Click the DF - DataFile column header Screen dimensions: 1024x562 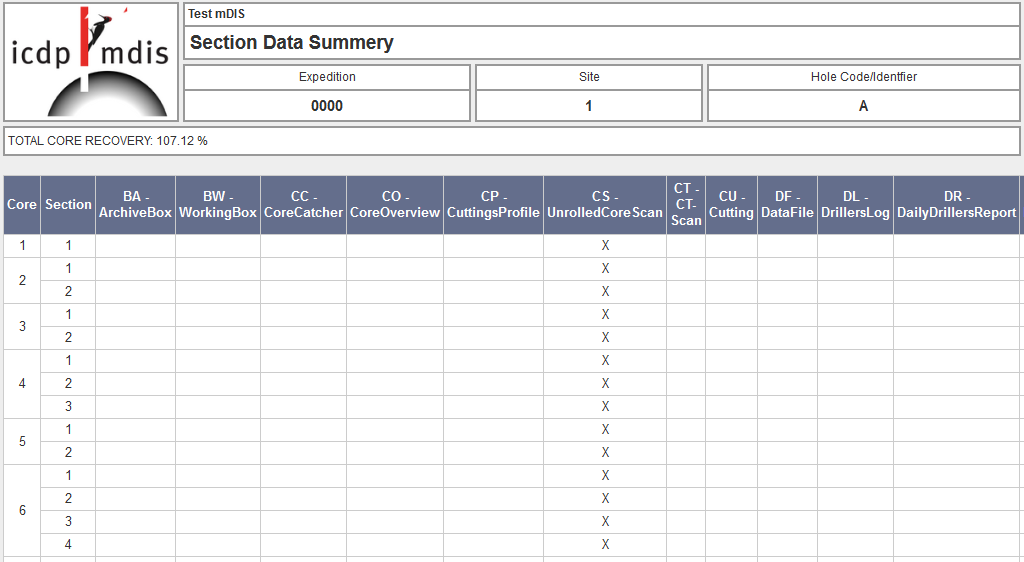point(788,205)
